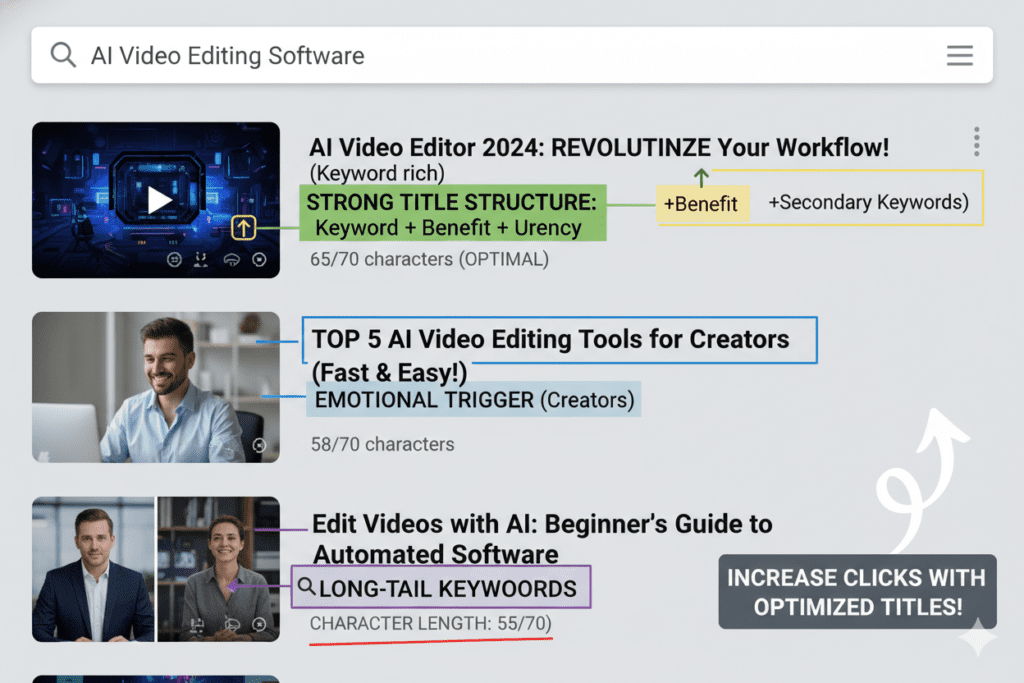
Task: Click the camera icon on the third thumbnail
Action: click(x=196, y=624)
